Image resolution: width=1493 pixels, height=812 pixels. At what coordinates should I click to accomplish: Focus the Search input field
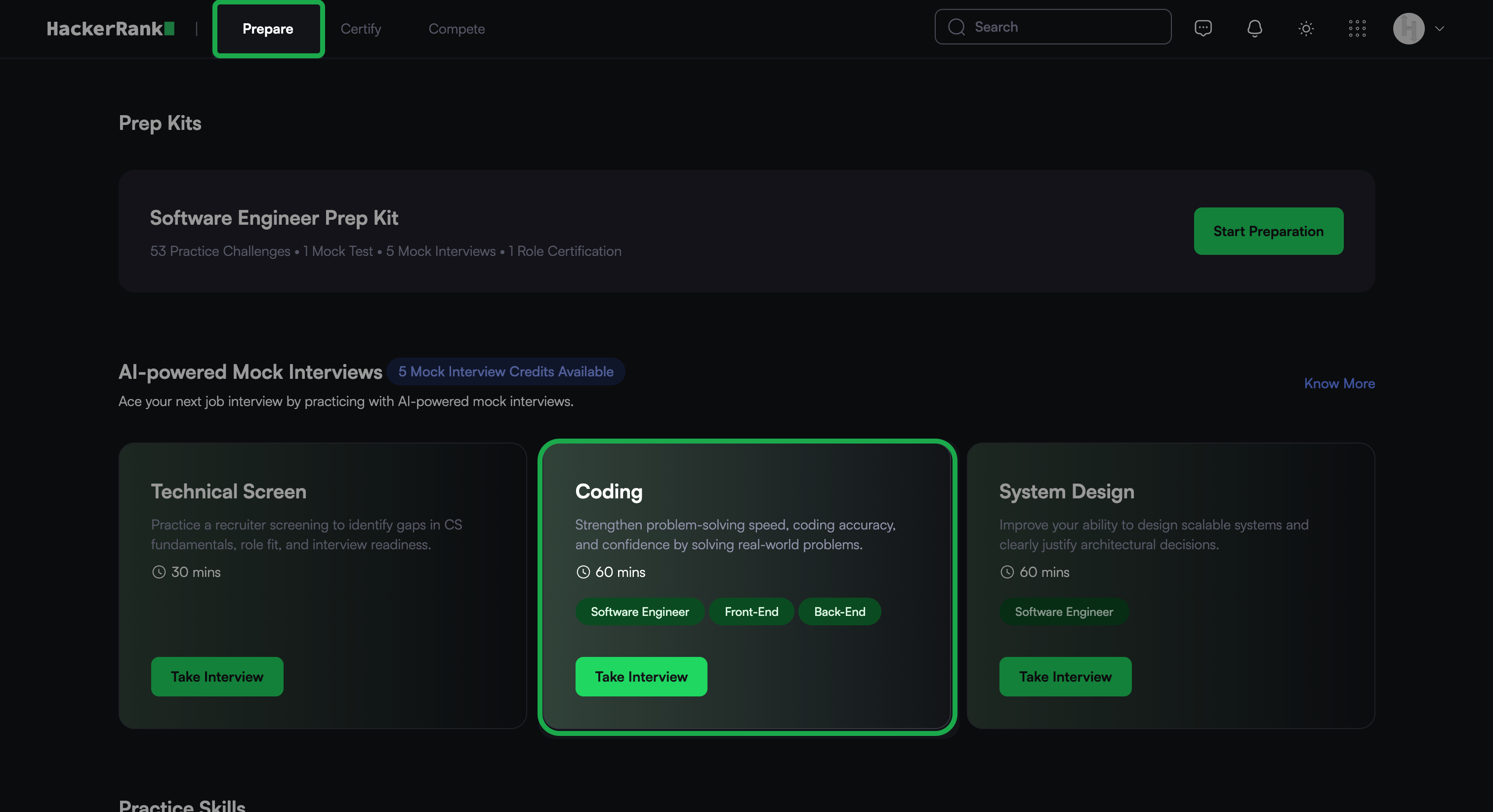(x=1067, y=27)
